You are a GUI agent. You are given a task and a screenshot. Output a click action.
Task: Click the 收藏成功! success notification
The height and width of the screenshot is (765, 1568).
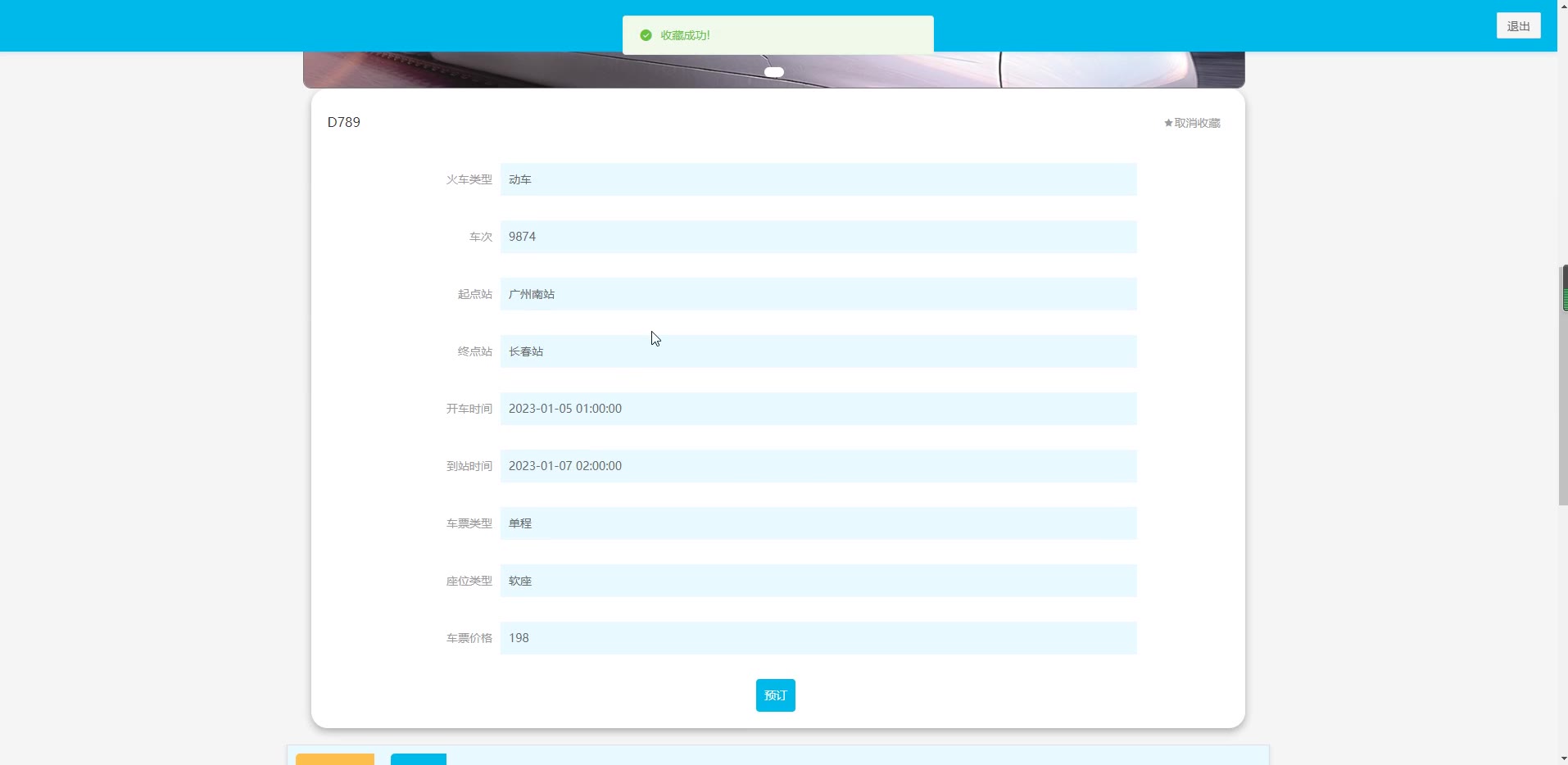coord(777,35)
